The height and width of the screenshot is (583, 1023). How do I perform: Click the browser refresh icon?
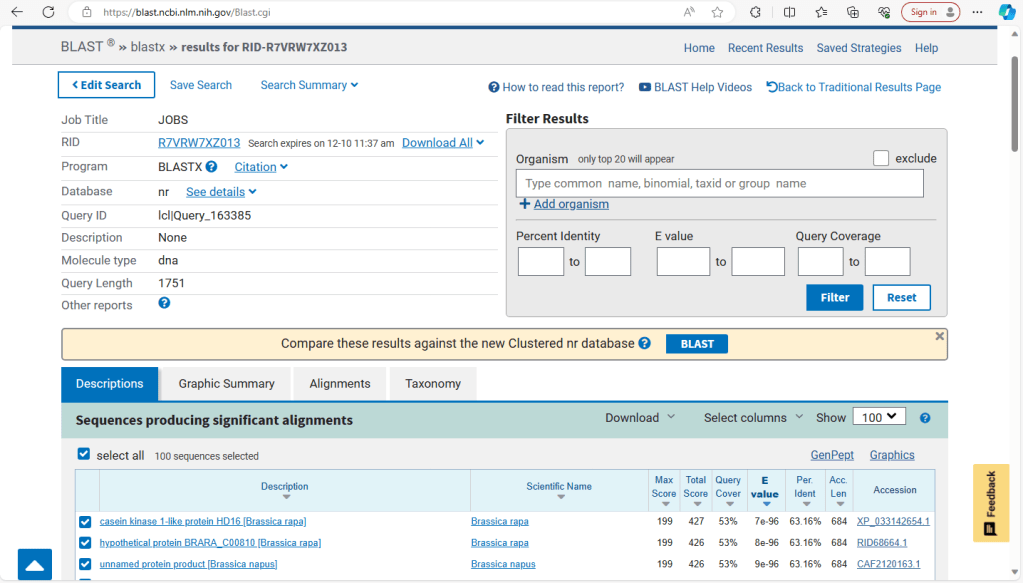tap(48, 12)
